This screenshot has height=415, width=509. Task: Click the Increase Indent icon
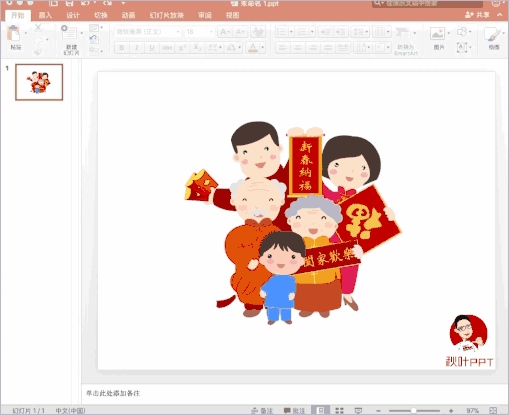[x=340, y=32]
